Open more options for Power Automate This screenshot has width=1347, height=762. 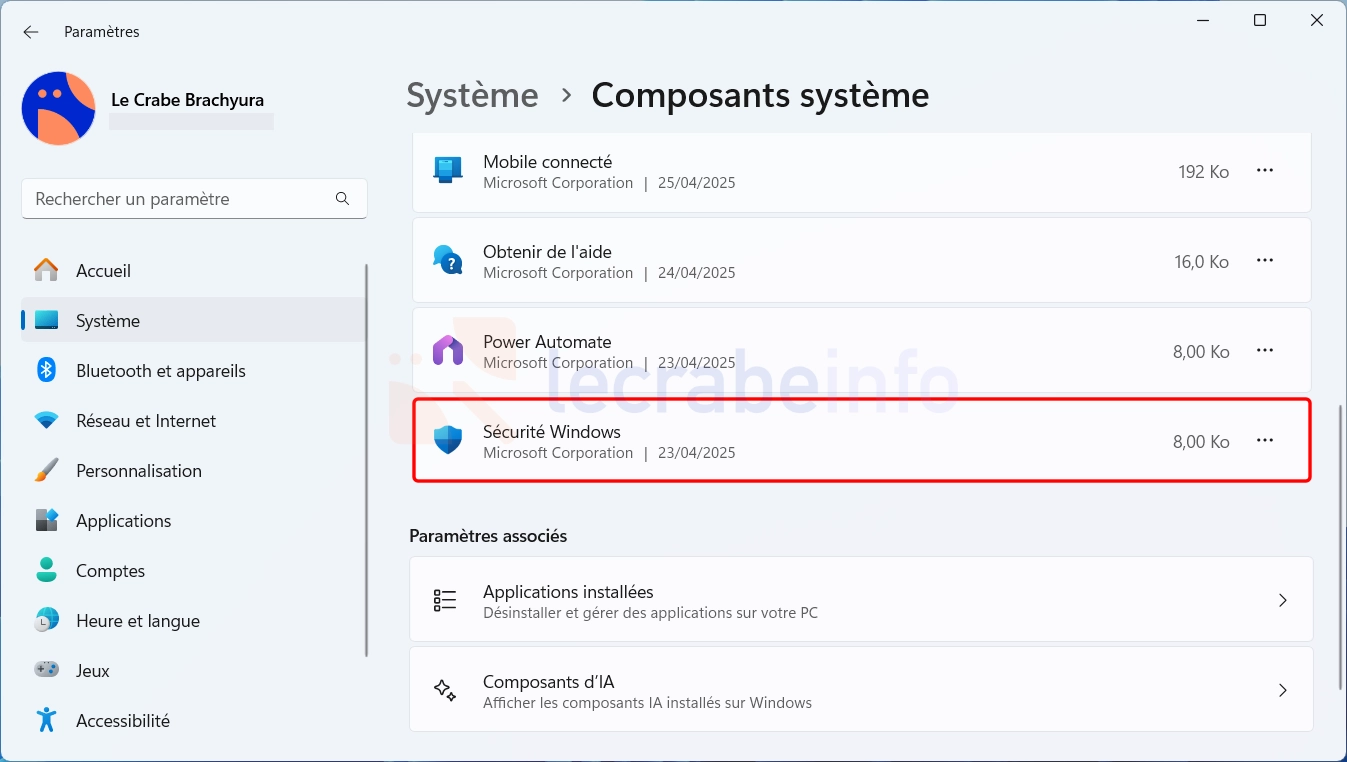1264,351
